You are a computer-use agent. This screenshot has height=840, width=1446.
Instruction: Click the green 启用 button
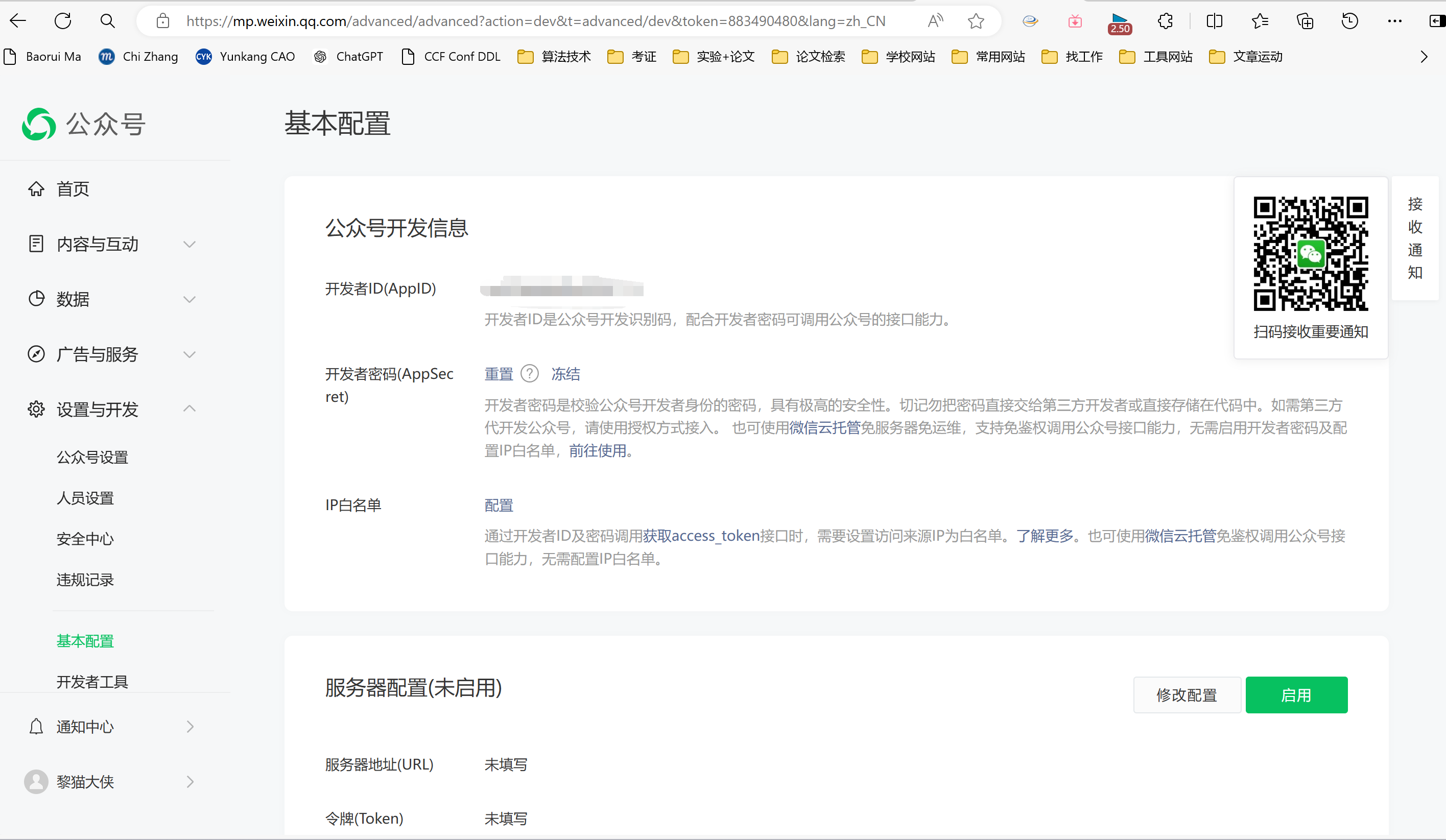click(x=1296, y=695)
